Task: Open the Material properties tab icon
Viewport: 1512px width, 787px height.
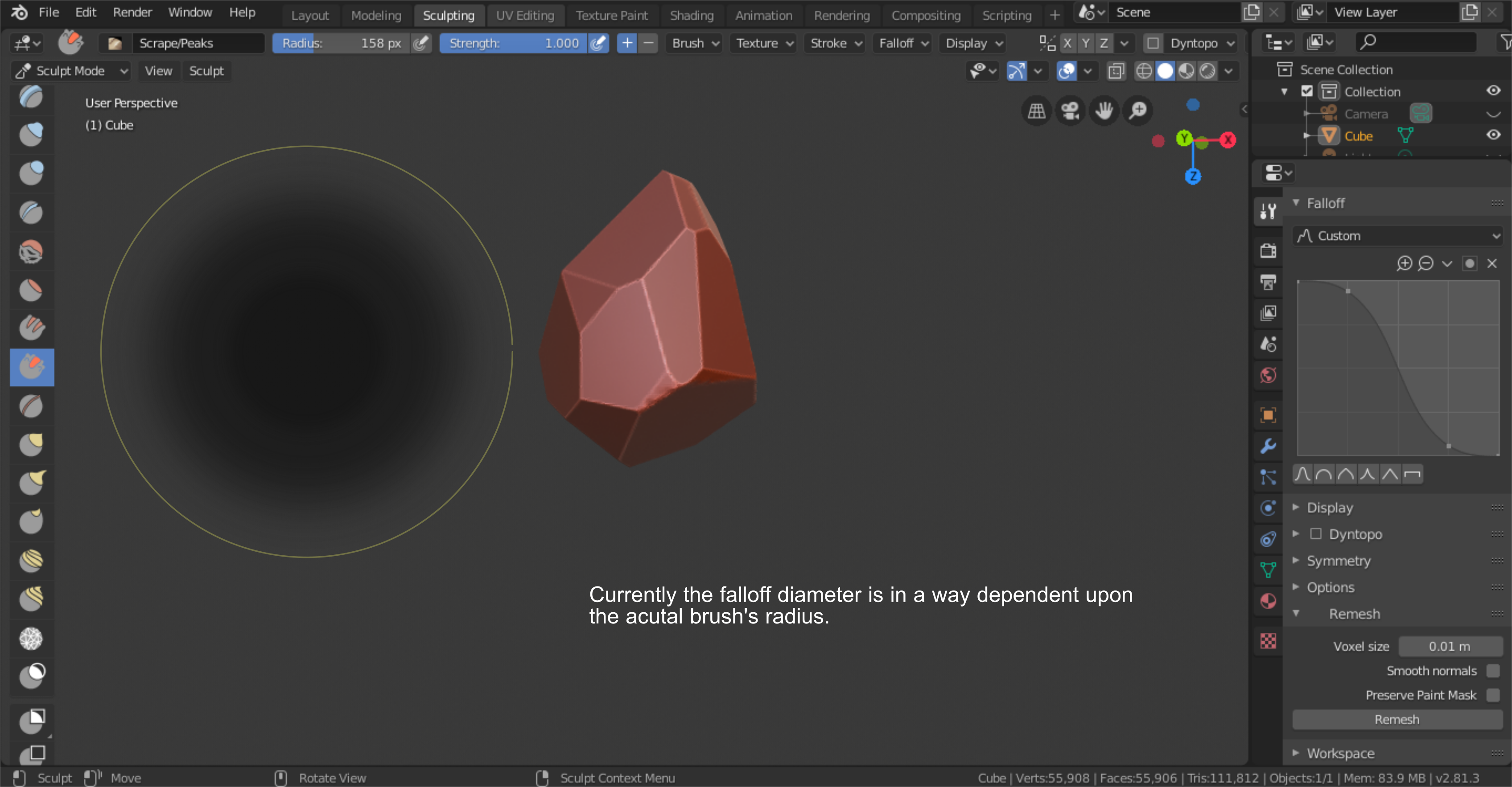Action: pos(1268,601)
